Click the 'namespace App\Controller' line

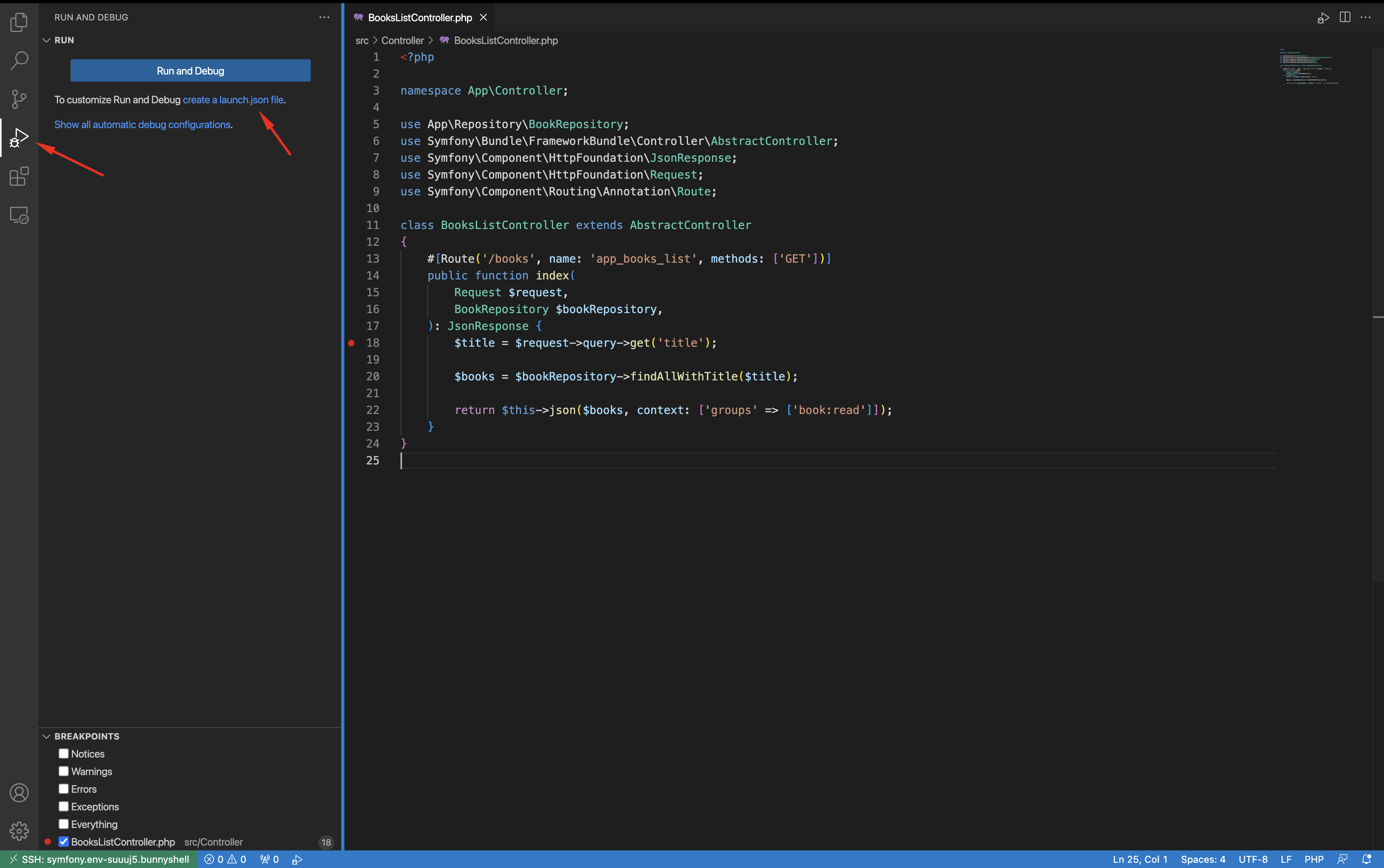pos(484,91)
